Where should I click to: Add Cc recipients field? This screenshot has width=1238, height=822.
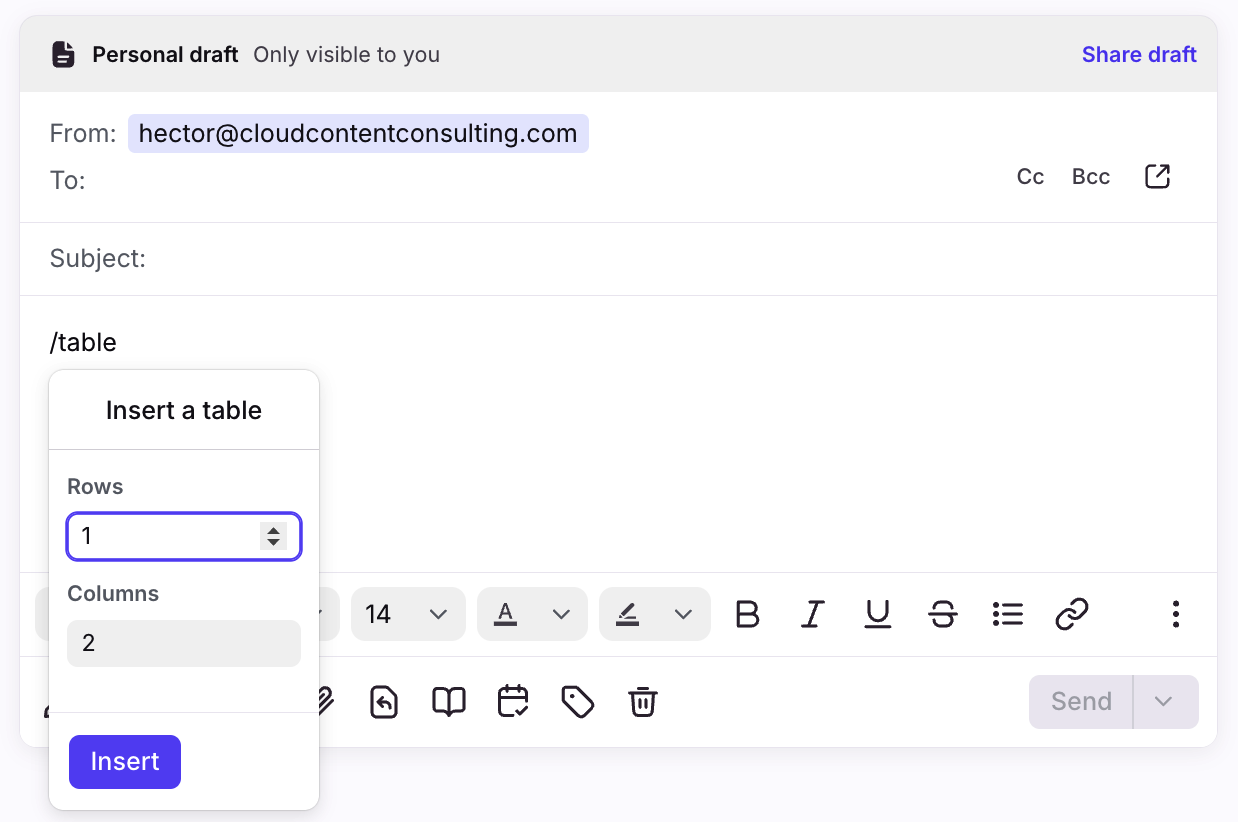(x=1030, y=177)
